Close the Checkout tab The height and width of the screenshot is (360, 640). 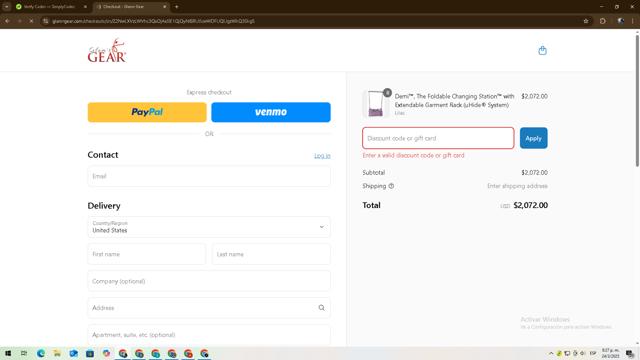pos(164,7)
